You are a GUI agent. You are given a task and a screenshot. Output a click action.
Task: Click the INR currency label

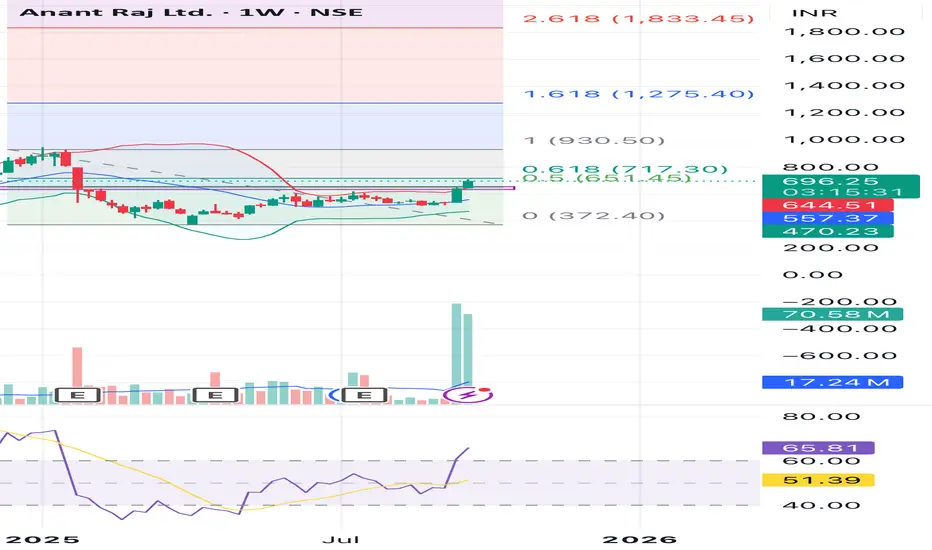coord(814,12)
